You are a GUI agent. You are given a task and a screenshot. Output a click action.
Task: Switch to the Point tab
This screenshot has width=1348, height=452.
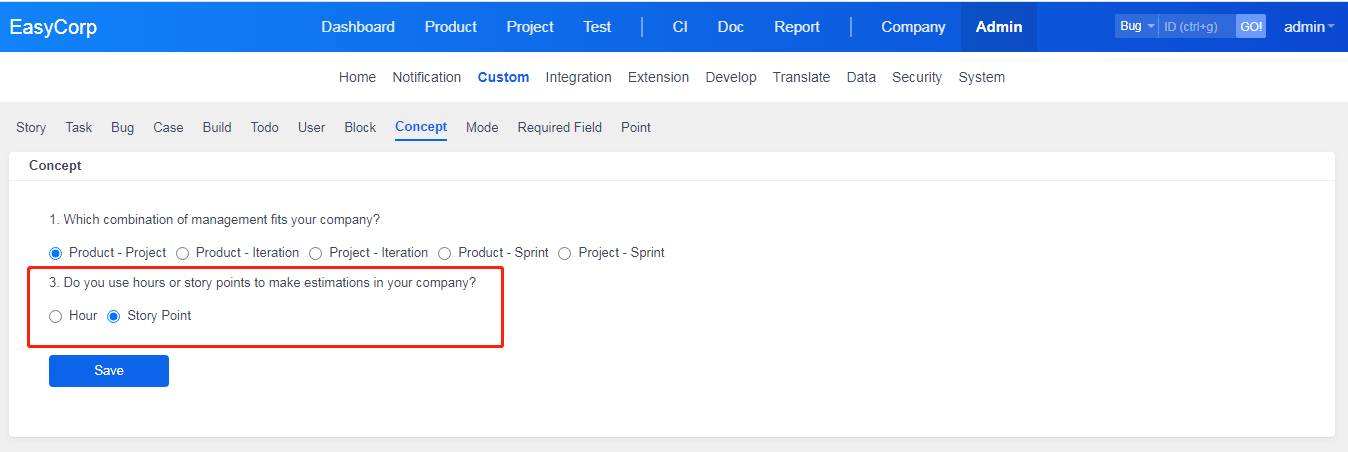coord(635,127)
